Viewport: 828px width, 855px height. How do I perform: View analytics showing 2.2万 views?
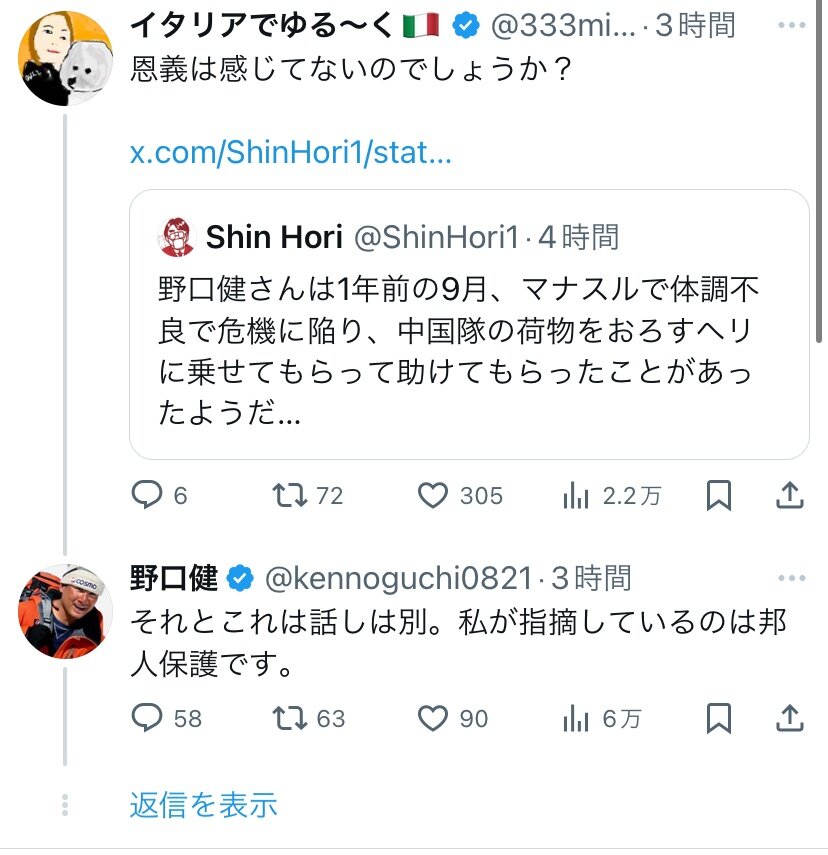(575, 496)
